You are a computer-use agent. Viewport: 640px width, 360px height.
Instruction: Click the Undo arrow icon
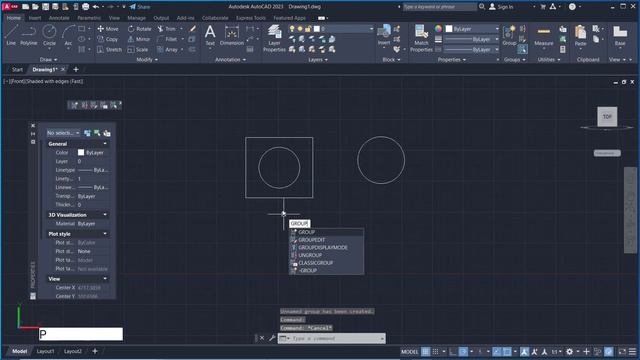pos(96,7)
